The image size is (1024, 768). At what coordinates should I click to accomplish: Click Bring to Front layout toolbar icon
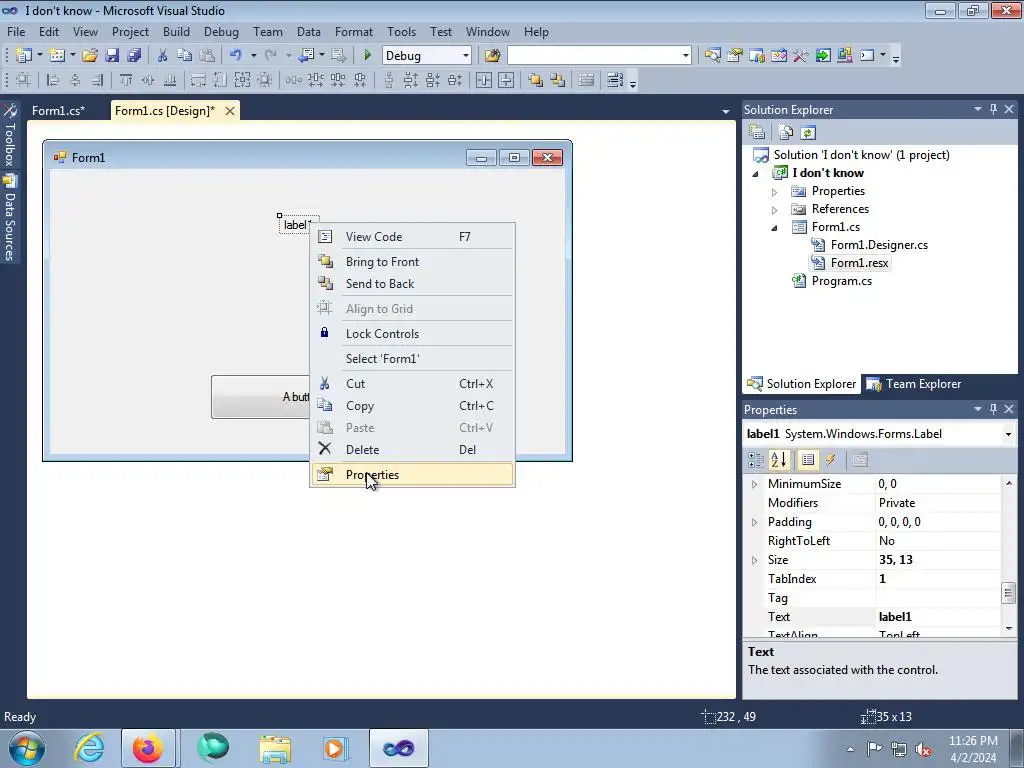536,80
